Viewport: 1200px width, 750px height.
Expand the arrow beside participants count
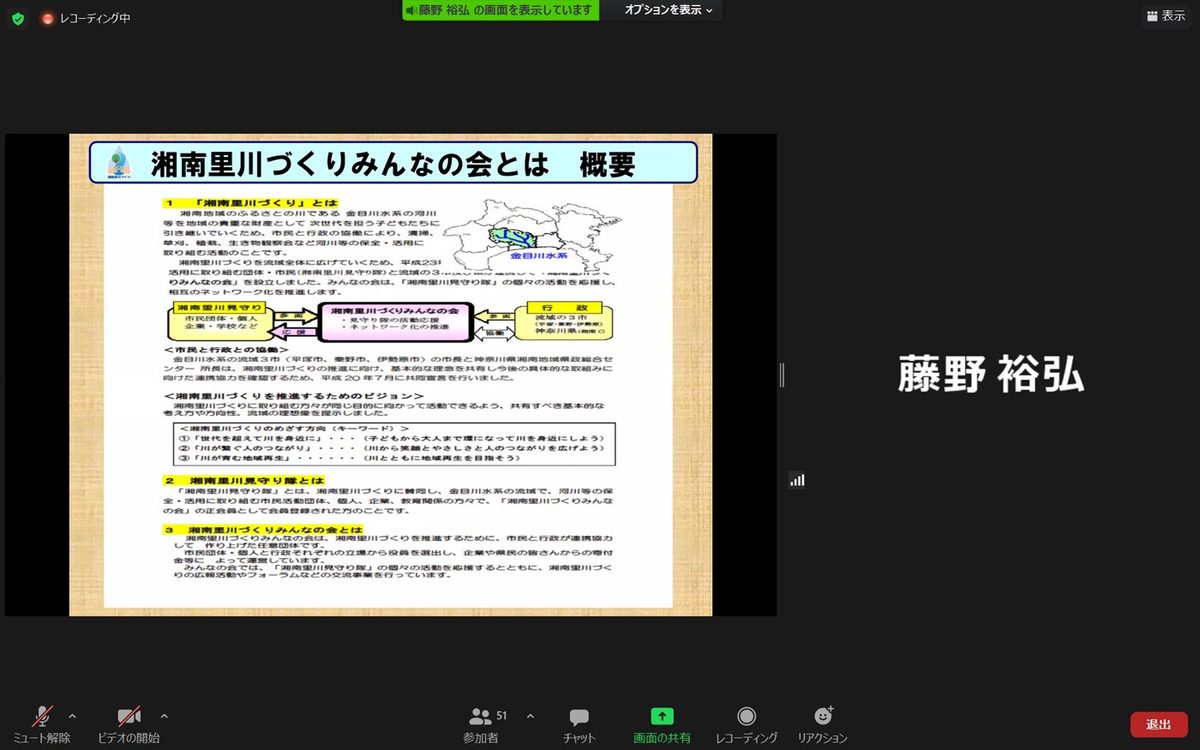pos(530,716)
